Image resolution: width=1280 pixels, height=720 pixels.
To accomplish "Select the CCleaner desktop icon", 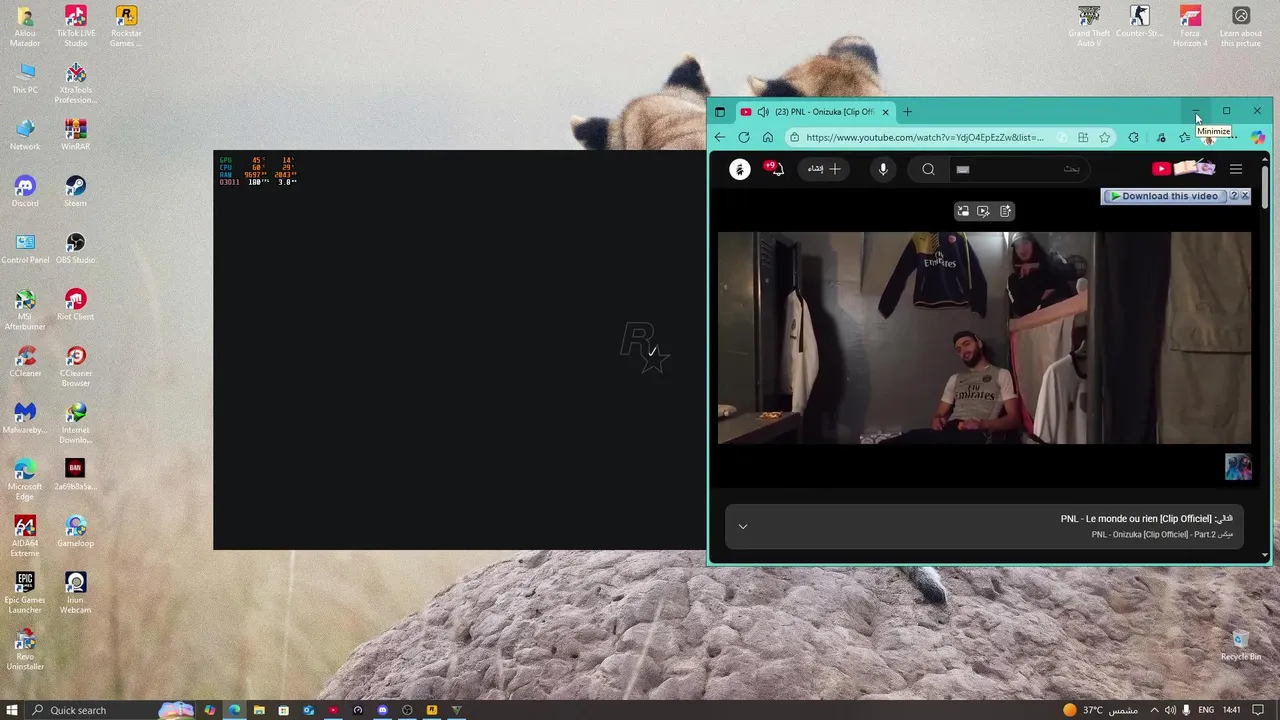I will pyautogui.click(x=25, y=362).
